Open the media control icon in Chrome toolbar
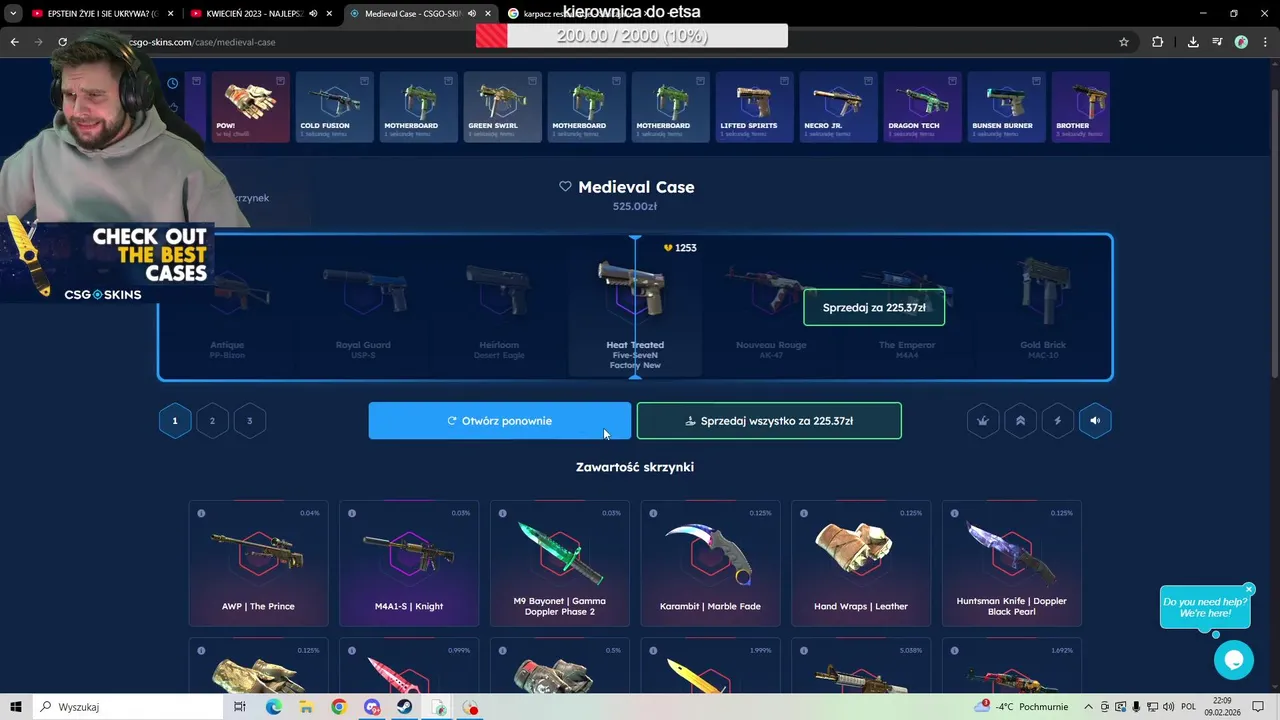 (x=1217, y=42)
